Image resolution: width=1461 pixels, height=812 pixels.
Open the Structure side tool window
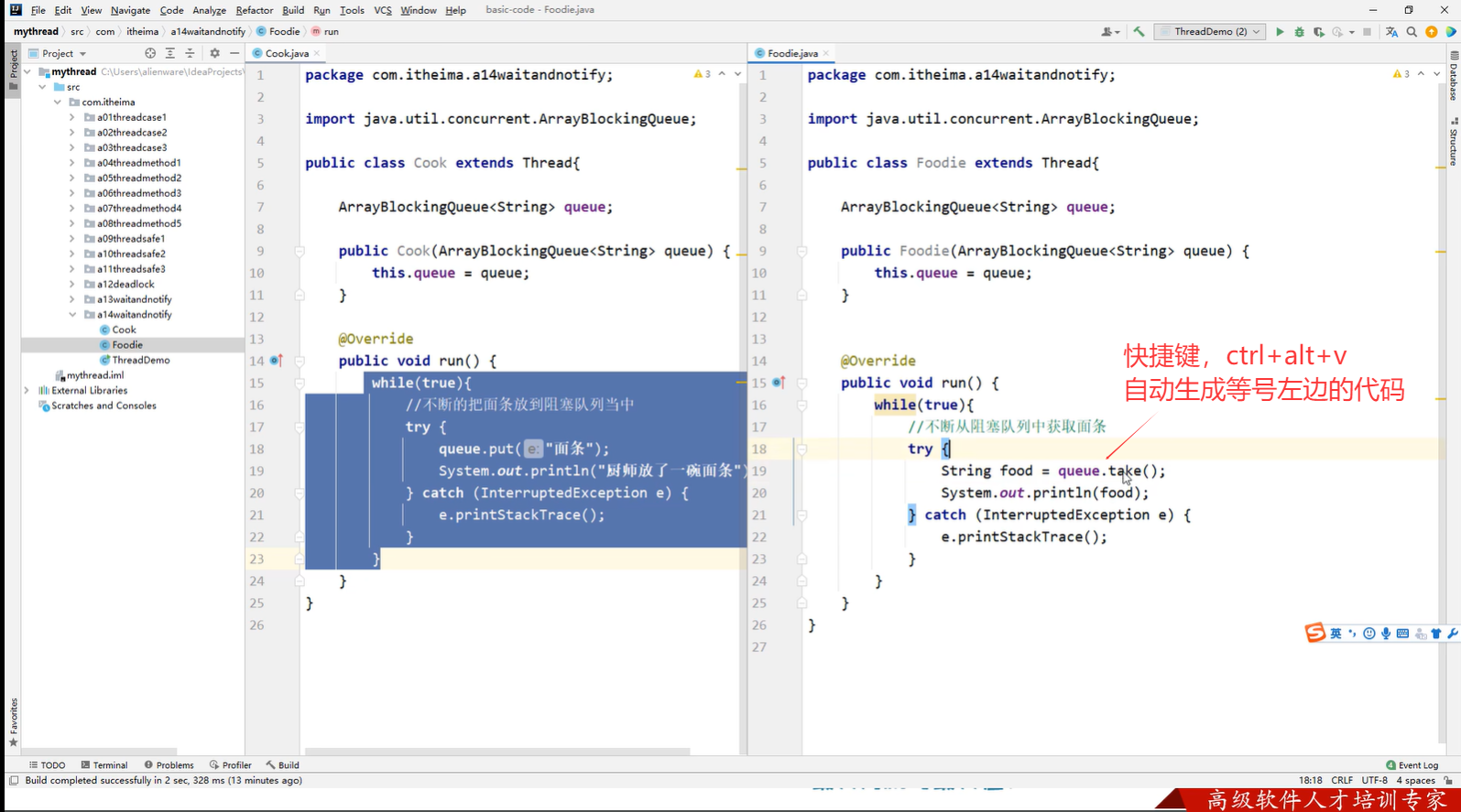click(x=1454, y=143)
